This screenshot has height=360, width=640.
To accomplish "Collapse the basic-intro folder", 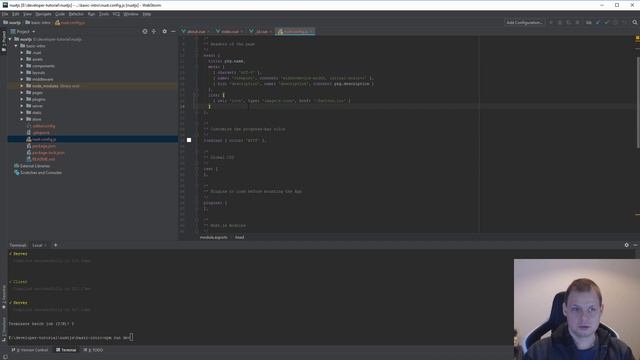I will (x=16, y=46).
